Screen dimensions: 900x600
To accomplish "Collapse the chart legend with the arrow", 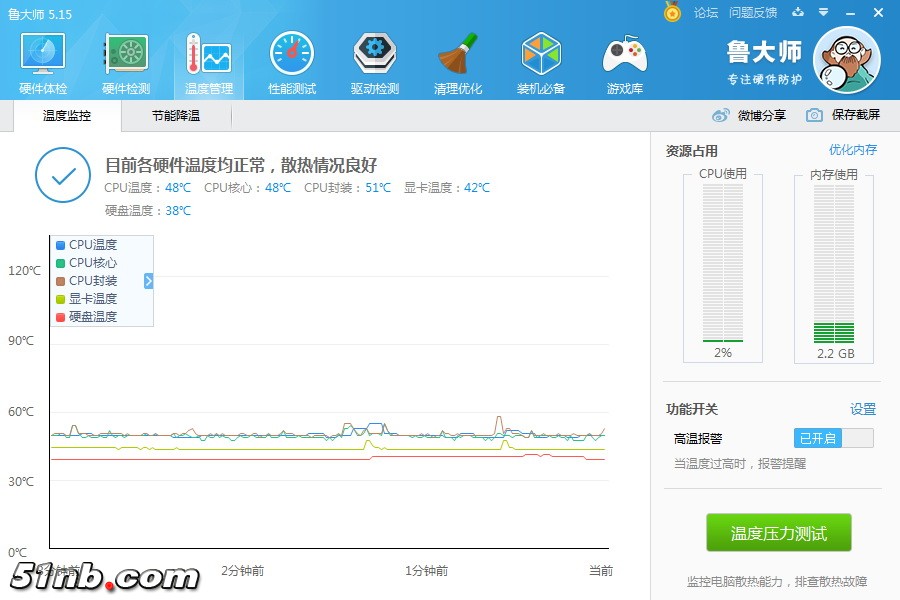I will [x=148, y=281].
